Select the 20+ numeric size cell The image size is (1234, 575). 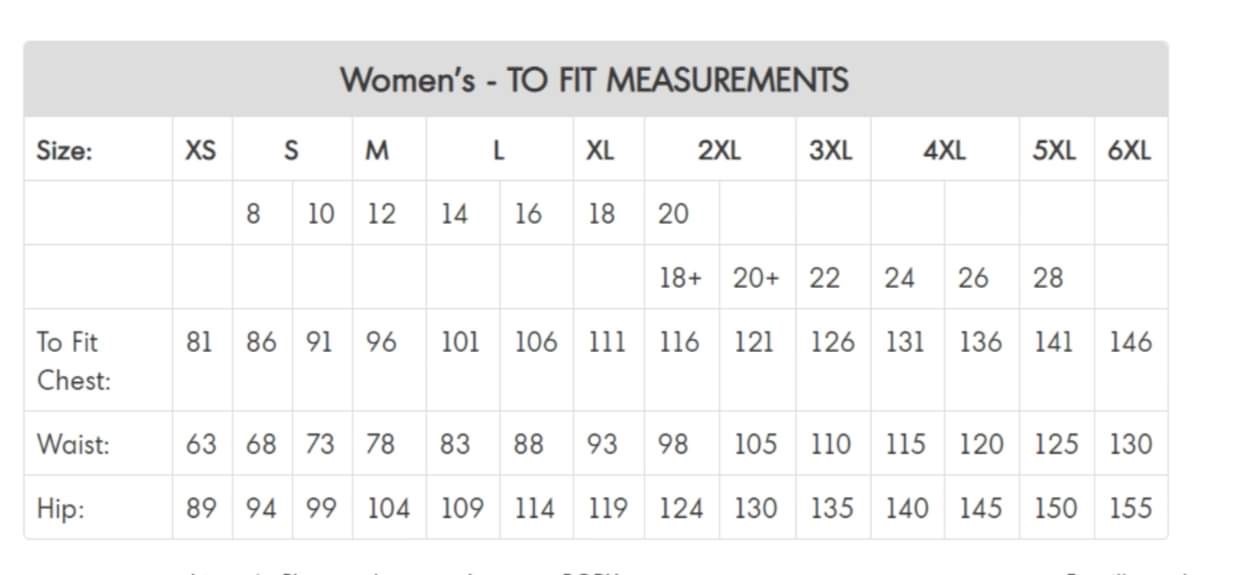(x=755, y=278)
